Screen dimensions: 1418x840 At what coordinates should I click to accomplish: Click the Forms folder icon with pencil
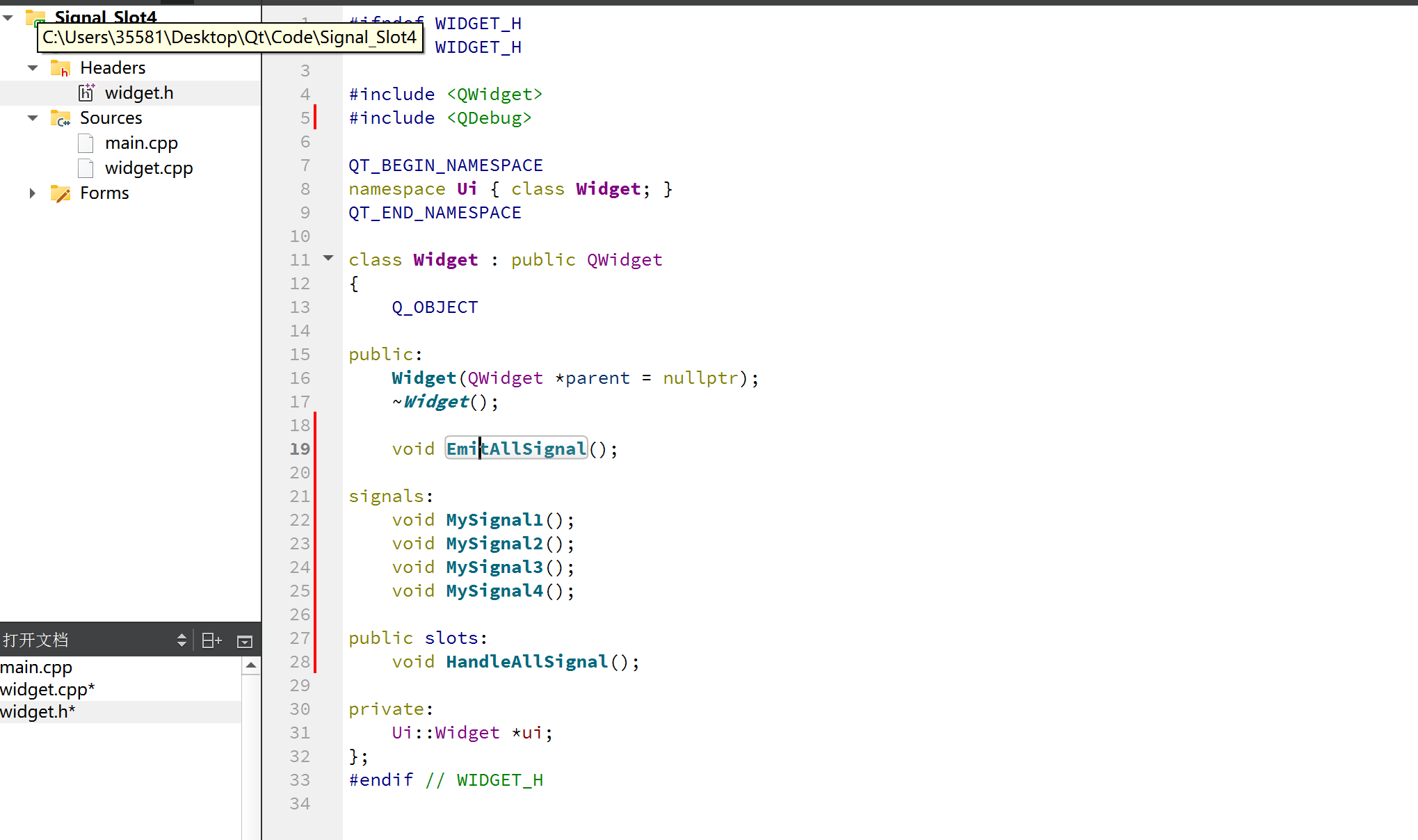61,193
